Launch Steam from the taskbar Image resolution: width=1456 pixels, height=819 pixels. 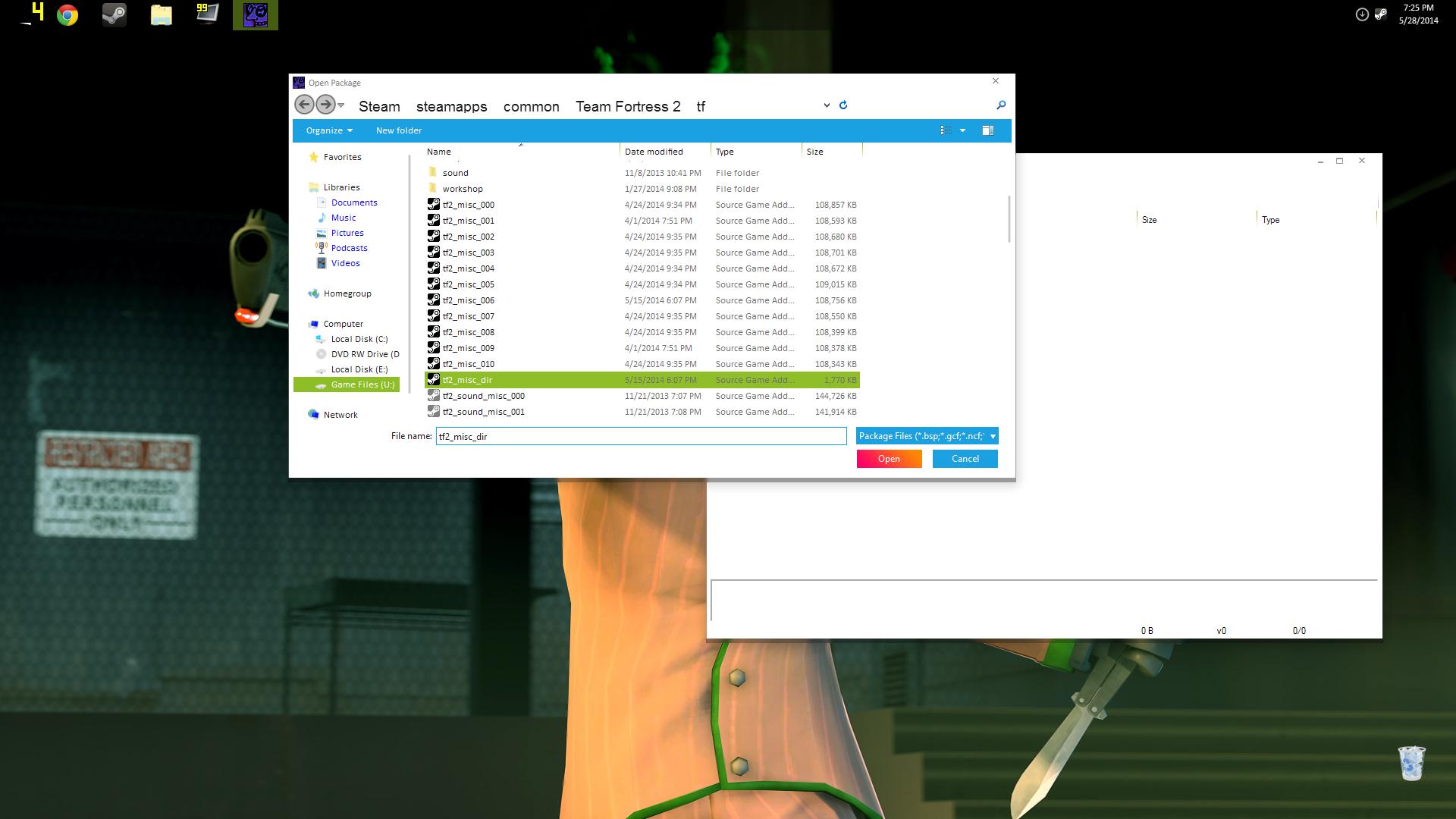[115, 15]
